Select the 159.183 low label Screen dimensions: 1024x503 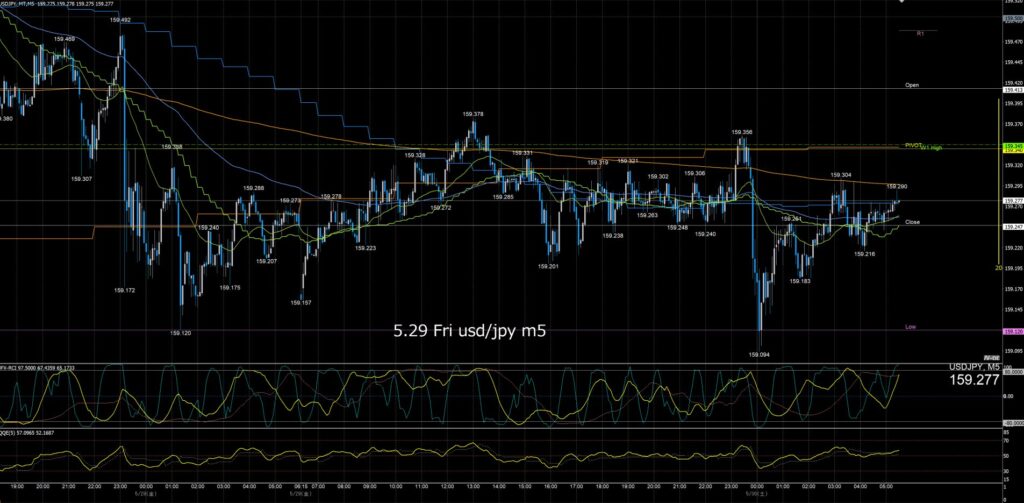tap(800, 281)
